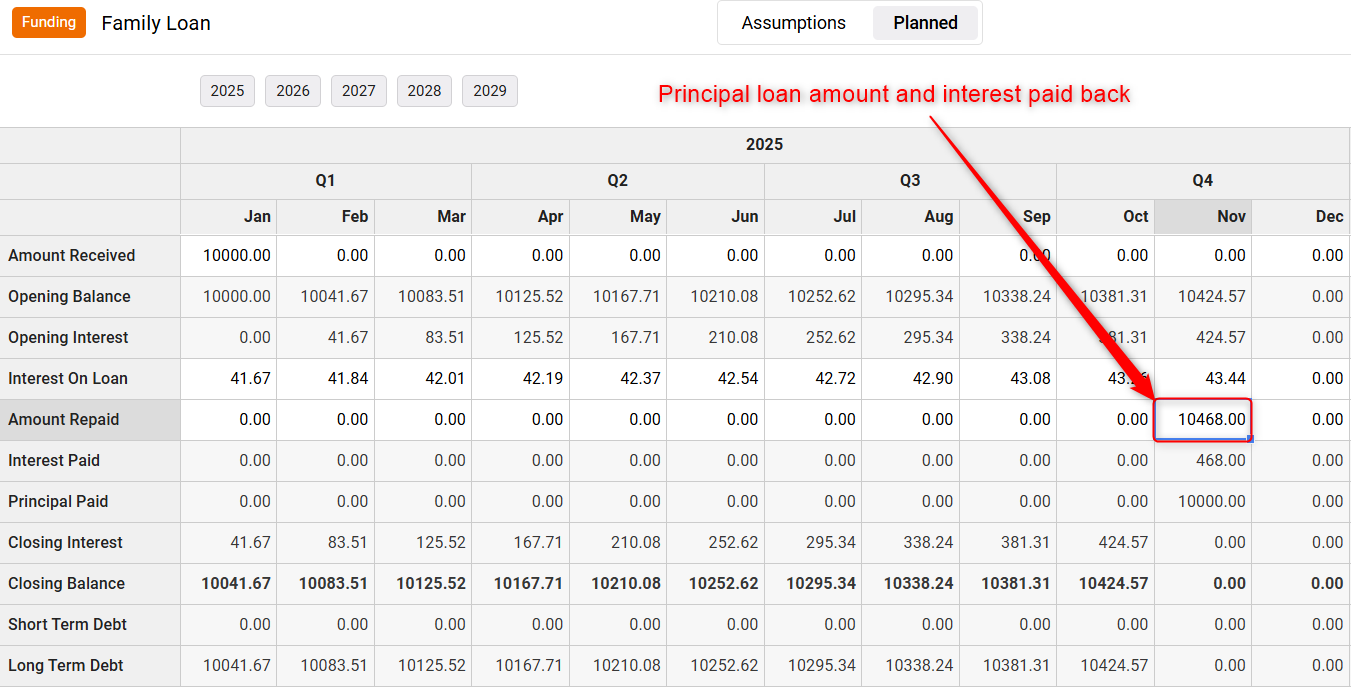This screenshot has height=695, width=1351.
Task: Click the Opening Interest row label
Action: (x=90, y=338)
